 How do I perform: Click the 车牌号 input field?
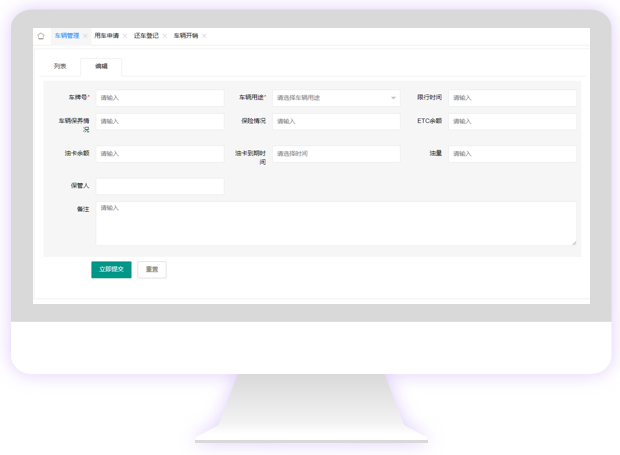(160, 98)
